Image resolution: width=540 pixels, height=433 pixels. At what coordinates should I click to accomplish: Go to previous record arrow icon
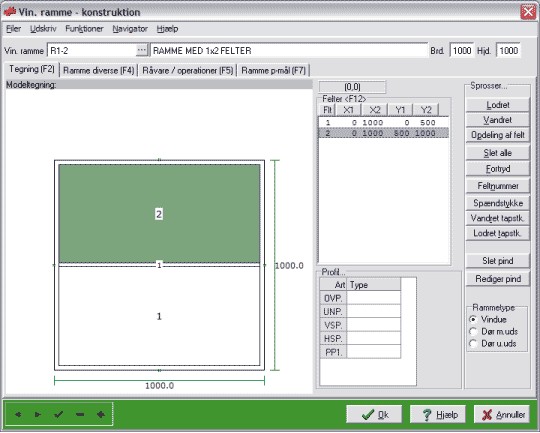pos(18,414)
